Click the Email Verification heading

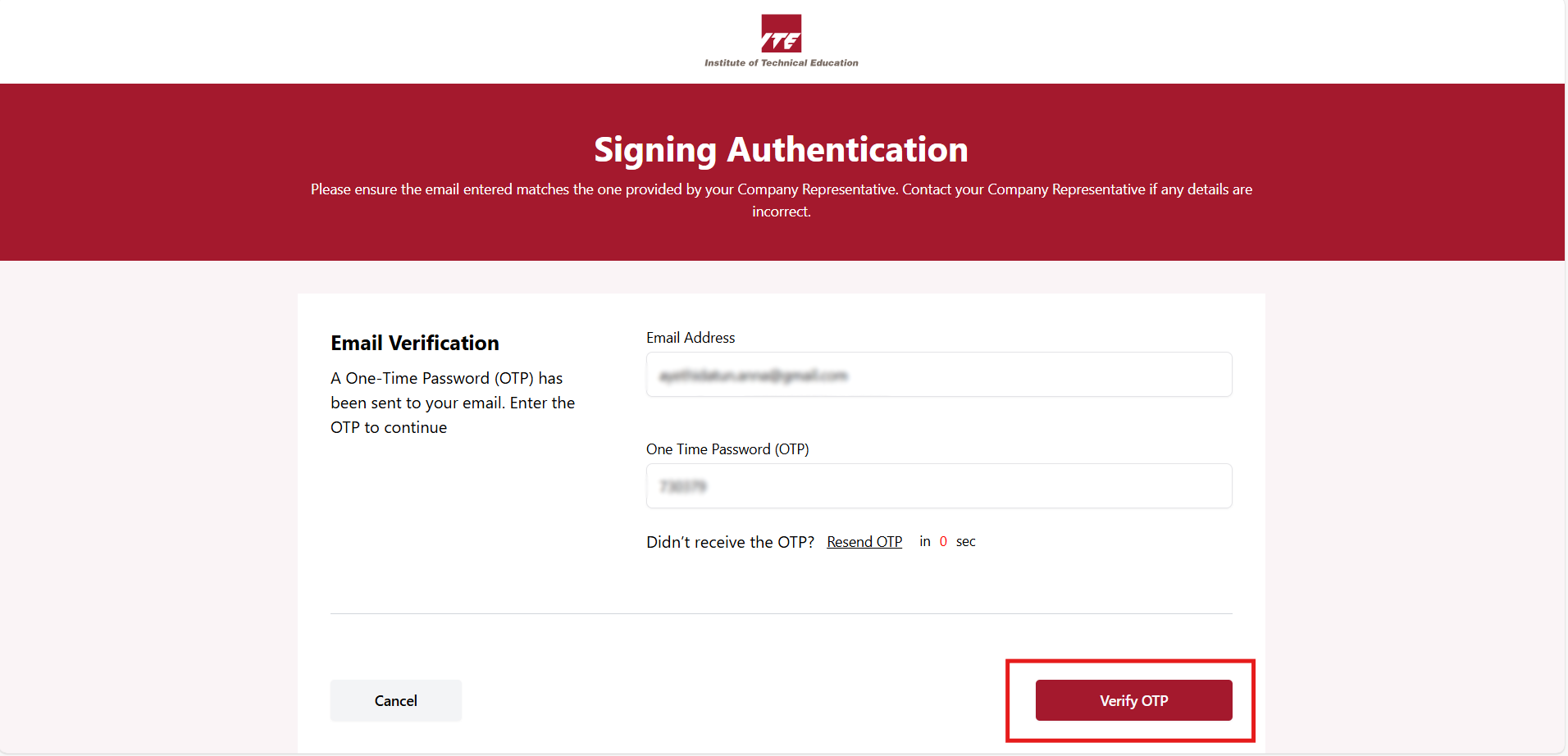click(x=415, y=343)
